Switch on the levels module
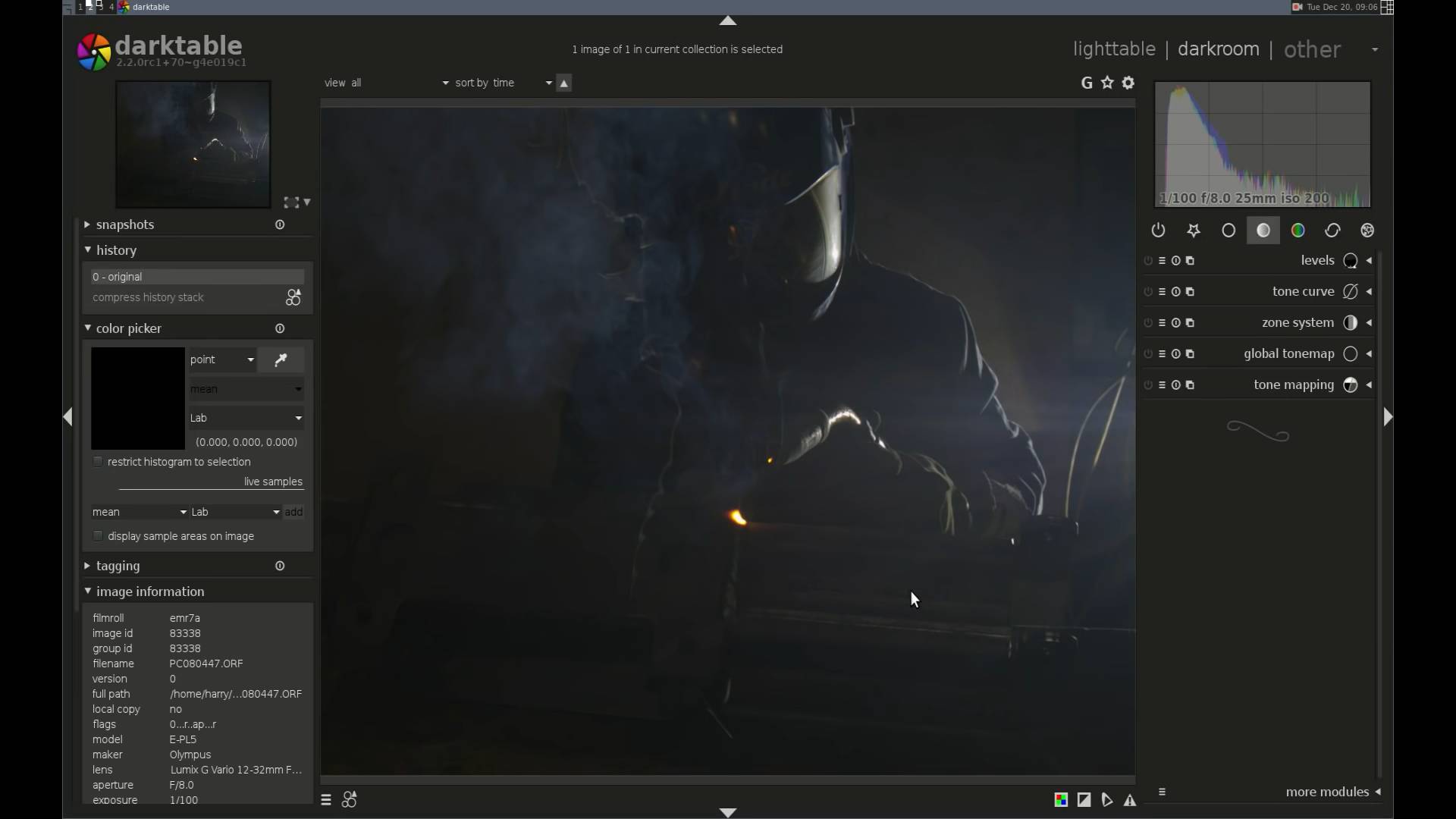1456x819 pixels. point(1148,261)
